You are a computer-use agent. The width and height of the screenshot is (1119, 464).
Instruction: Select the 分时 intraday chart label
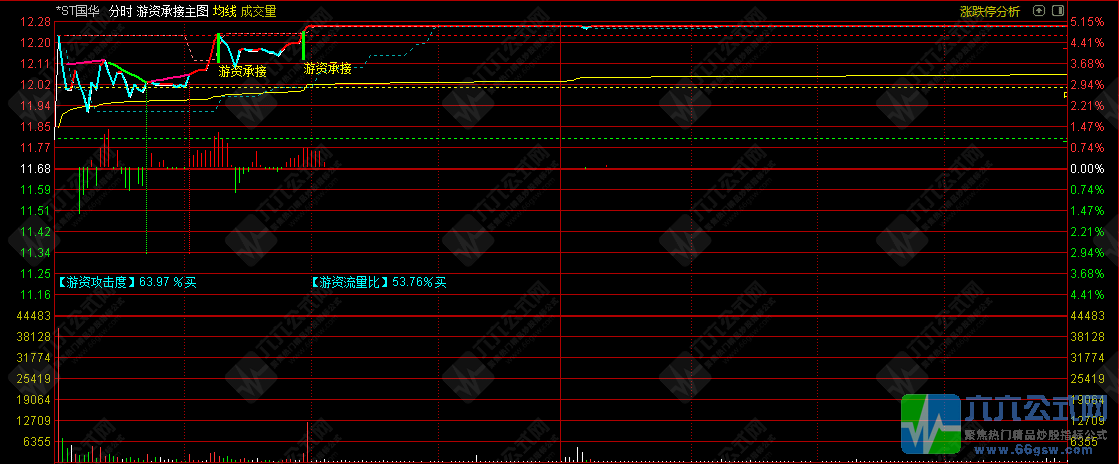pos(120,11)
